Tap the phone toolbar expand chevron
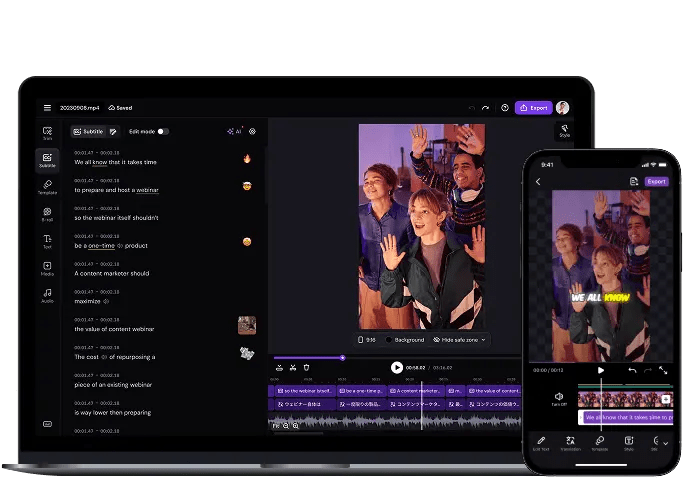686x504 pixels. [x=665, y=443]
